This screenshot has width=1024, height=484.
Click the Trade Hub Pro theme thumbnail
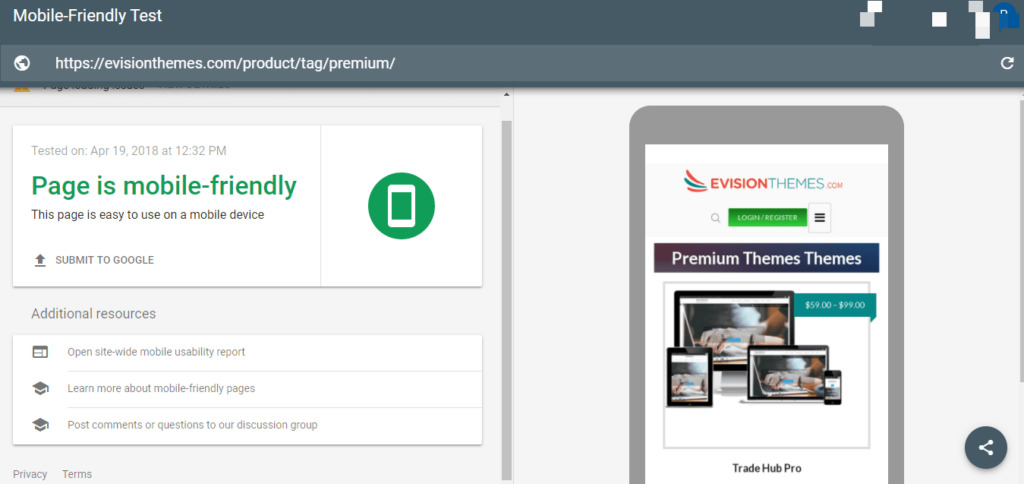(767, 365)
